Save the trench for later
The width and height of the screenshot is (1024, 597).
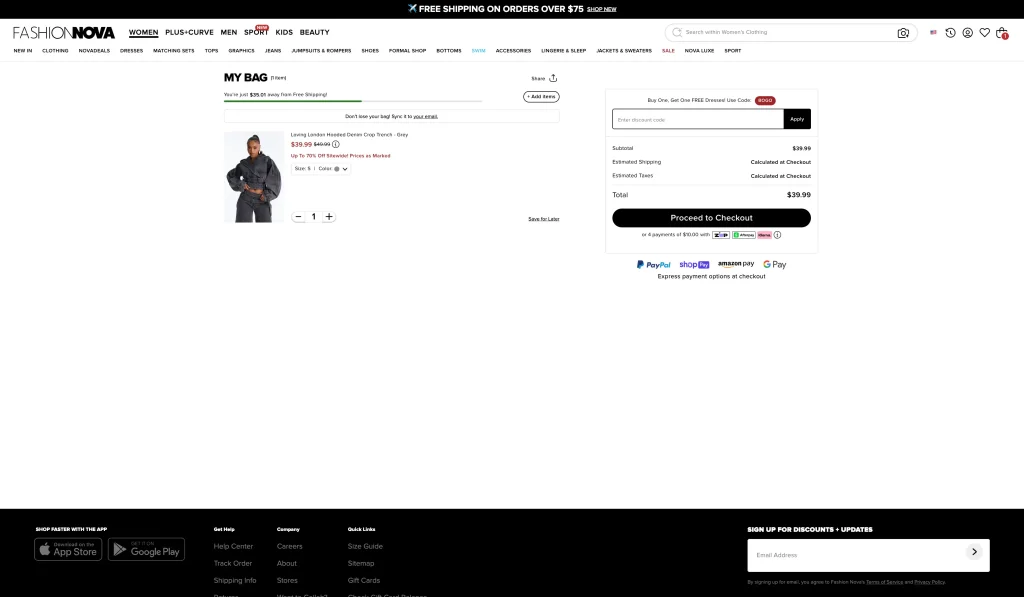(x=543, y=218)
